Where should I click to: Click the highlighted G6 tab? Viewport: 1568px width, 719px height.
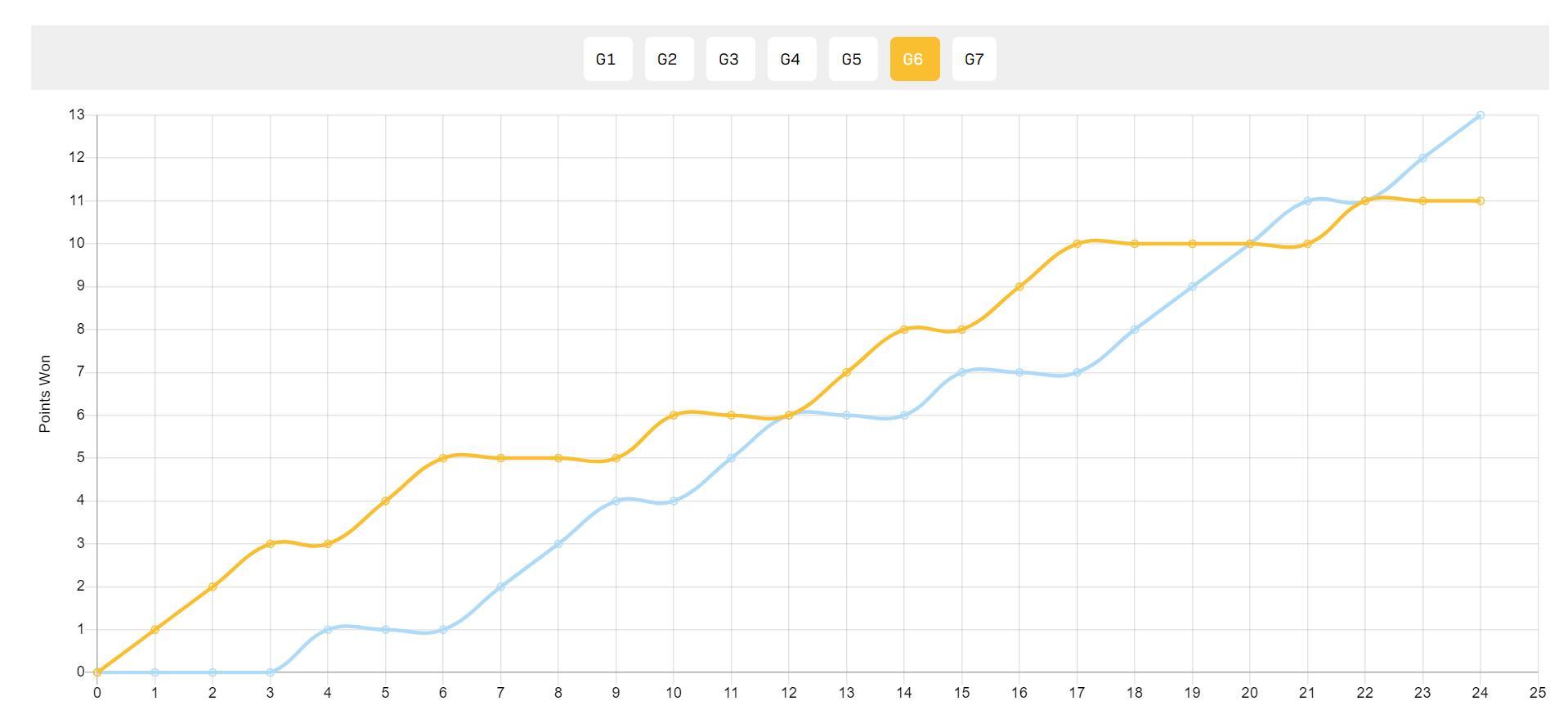914,59
